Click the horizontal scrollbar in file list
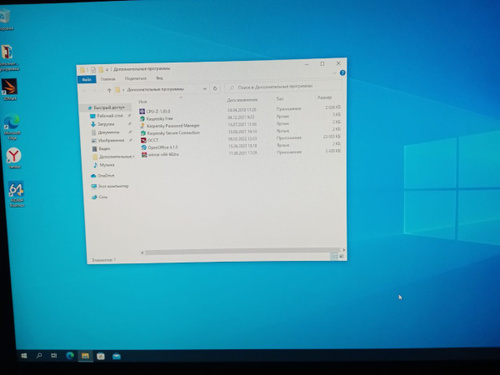500x375 pixels. (242, 251)
